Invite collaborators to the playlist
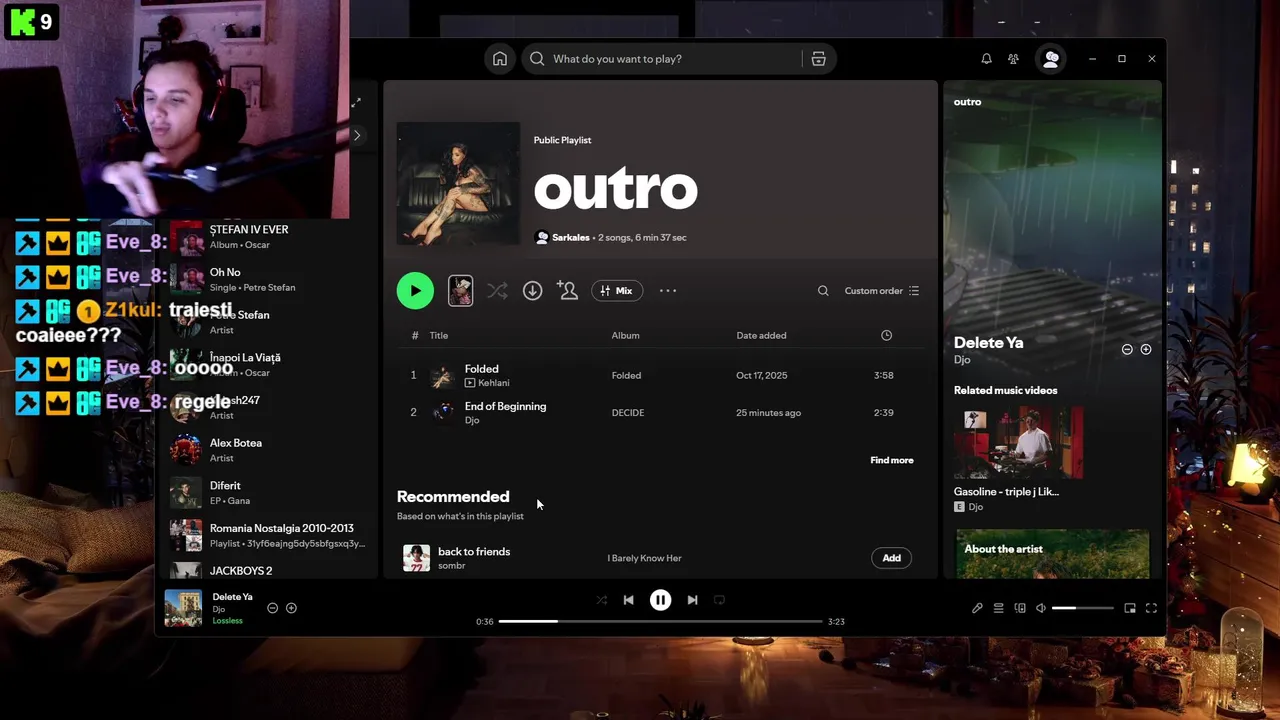The width and height of the screenshot is (1280, 720). click(568, 291)
